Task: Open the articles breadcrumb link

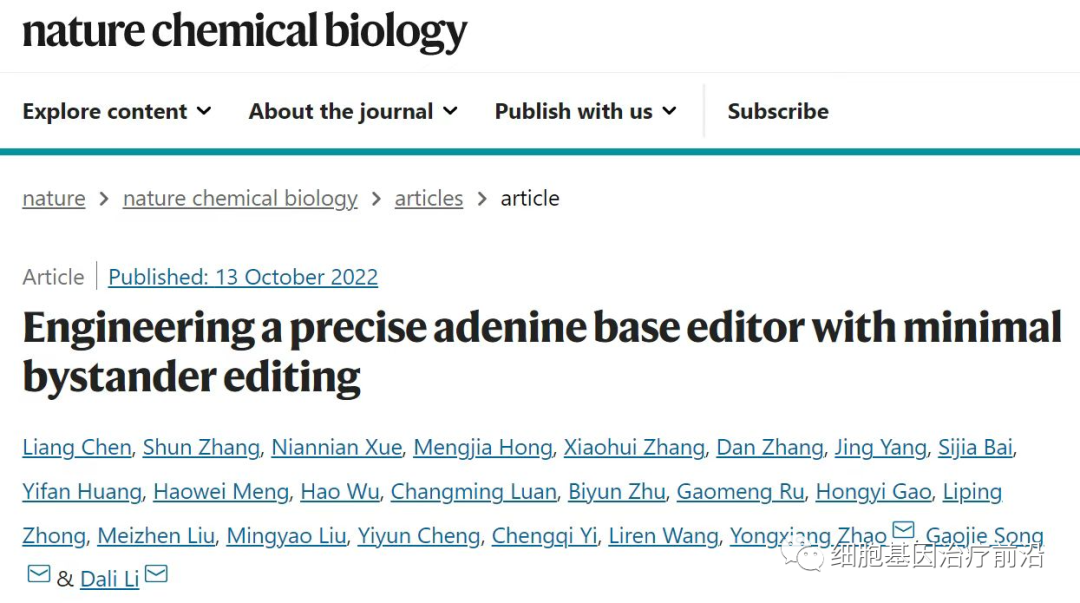Action: tap(429, 198)
